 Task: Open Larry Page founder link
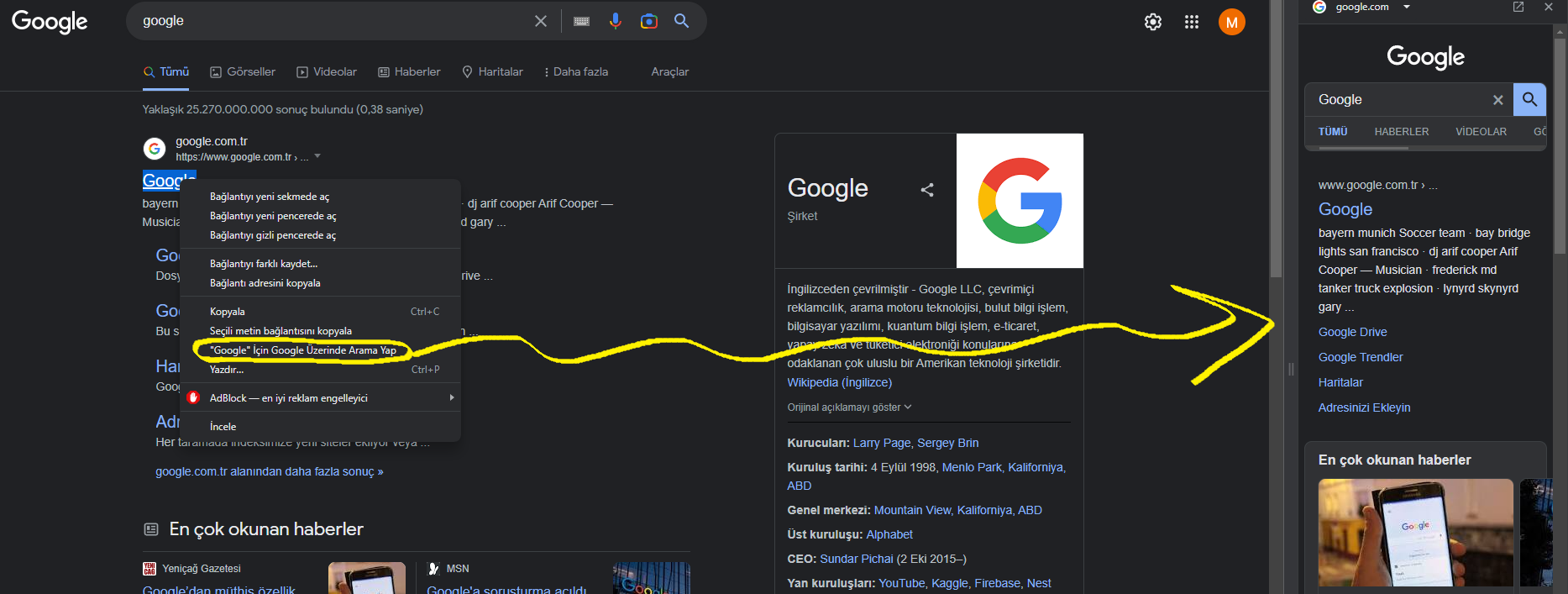pyautogui.click(x=882, y=443)
